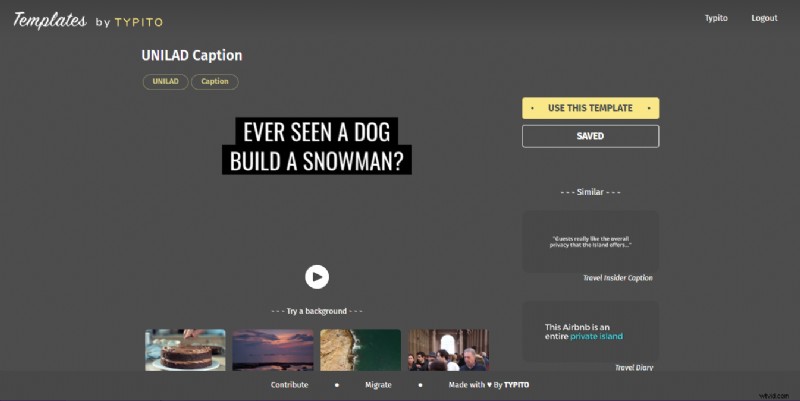Click the UNILAD Caption title
The width and height of the screenshot is (800, 401).
pos(192,55)
